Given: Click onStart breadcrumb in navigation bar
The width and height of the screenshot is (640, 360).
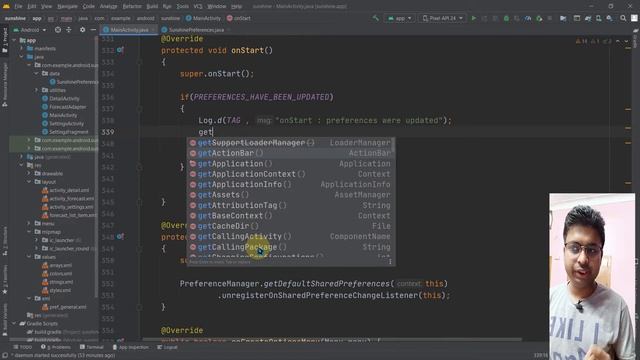Looking at the screenshot, I should point(239,18).
